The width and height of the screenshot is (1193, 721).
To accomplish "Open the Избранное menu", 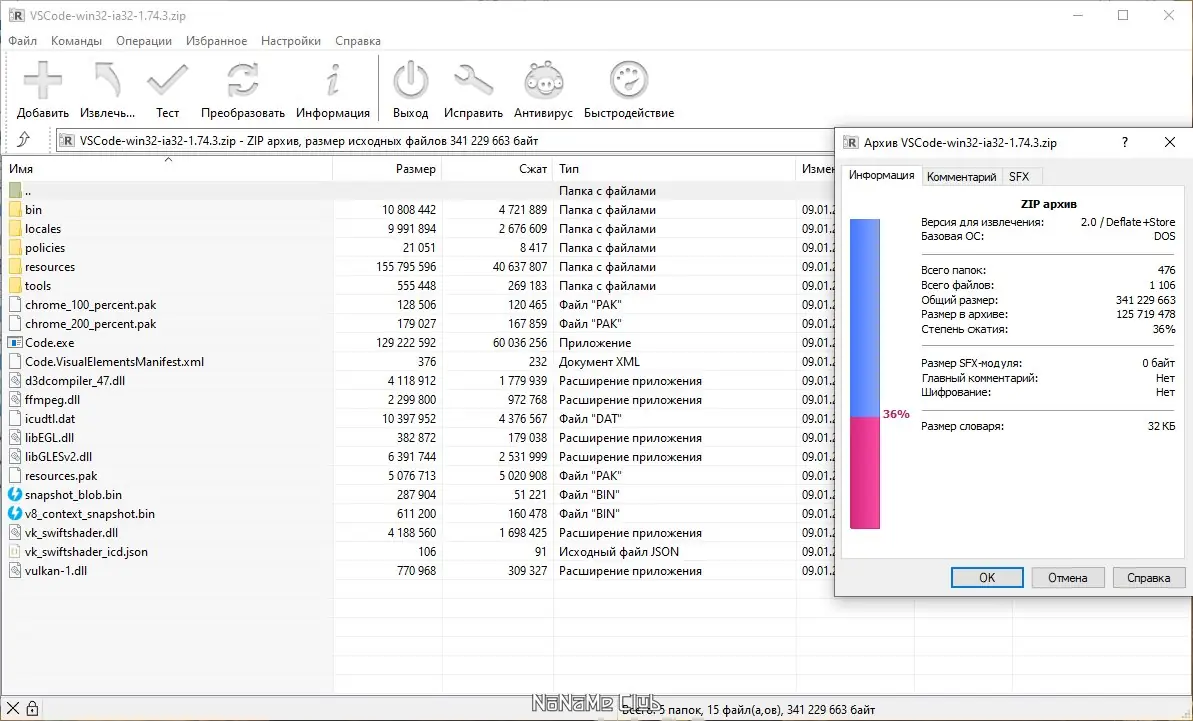I will pos(216,41).
